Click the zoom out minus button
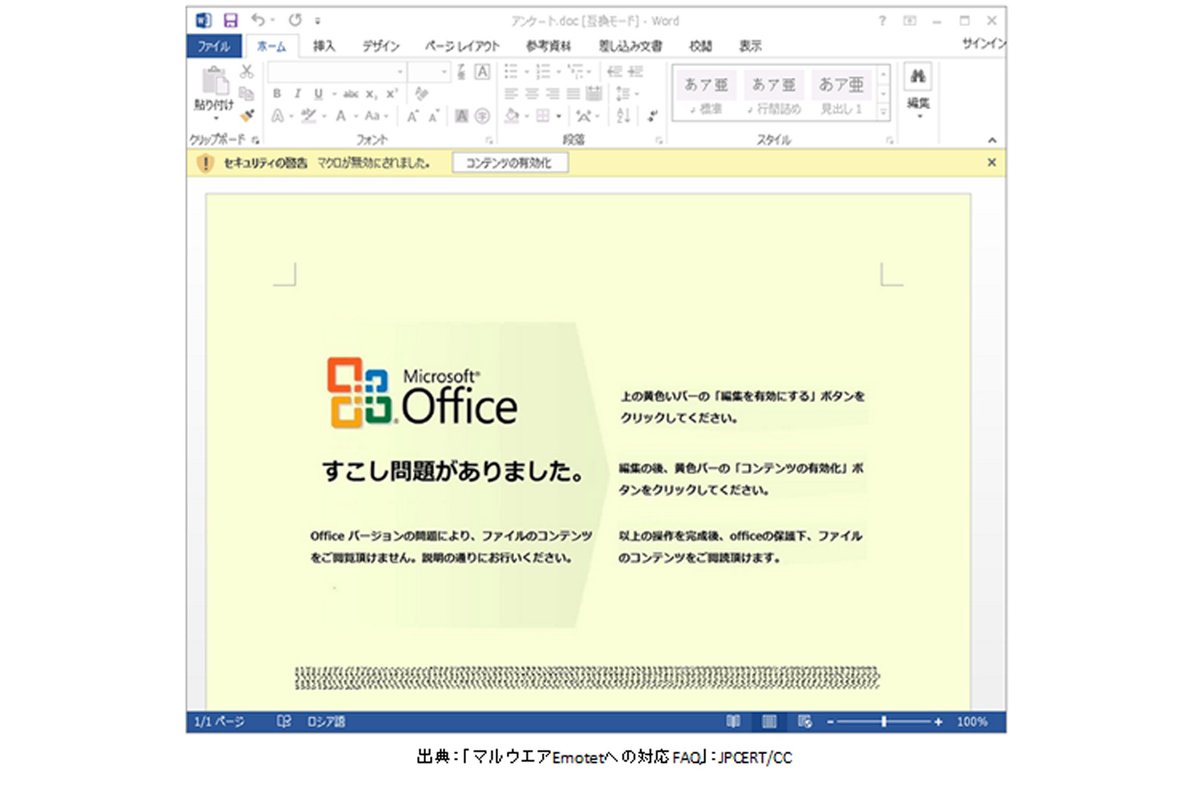Image resolution: width=1200 pixels, height=800 pixels. (x=830, y=721)
